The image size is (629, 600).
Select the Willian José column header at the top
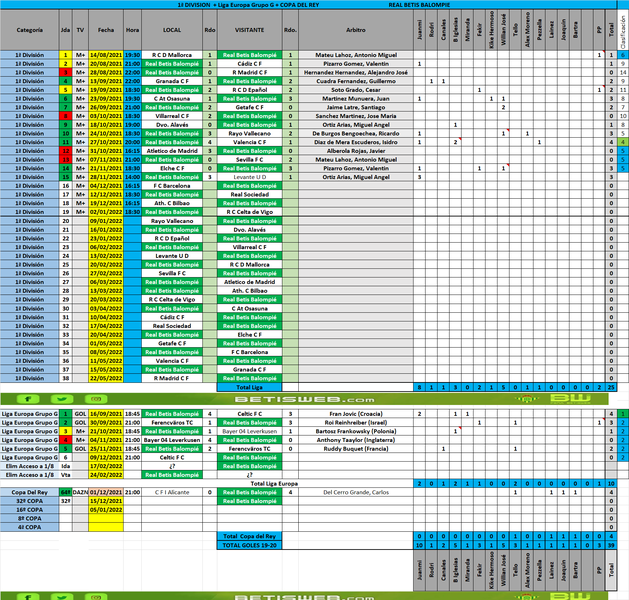pyautogui.click(x=503, y=30)
